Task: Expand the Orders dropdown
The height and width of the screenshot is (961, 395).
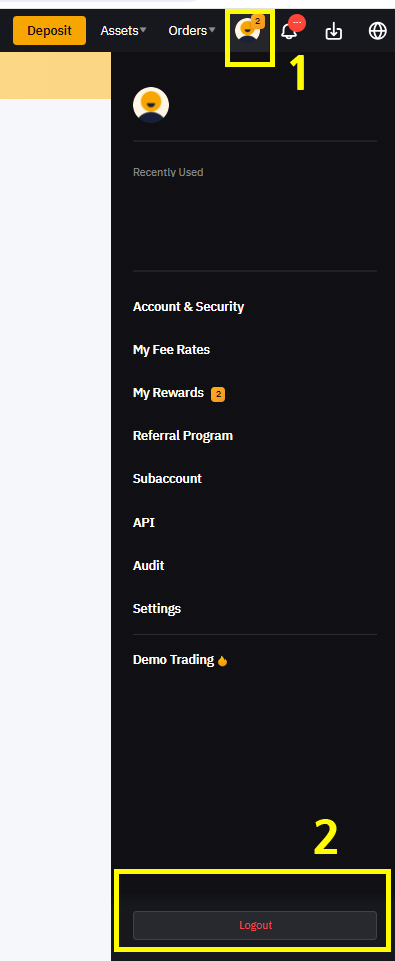Action: (192, 30)
